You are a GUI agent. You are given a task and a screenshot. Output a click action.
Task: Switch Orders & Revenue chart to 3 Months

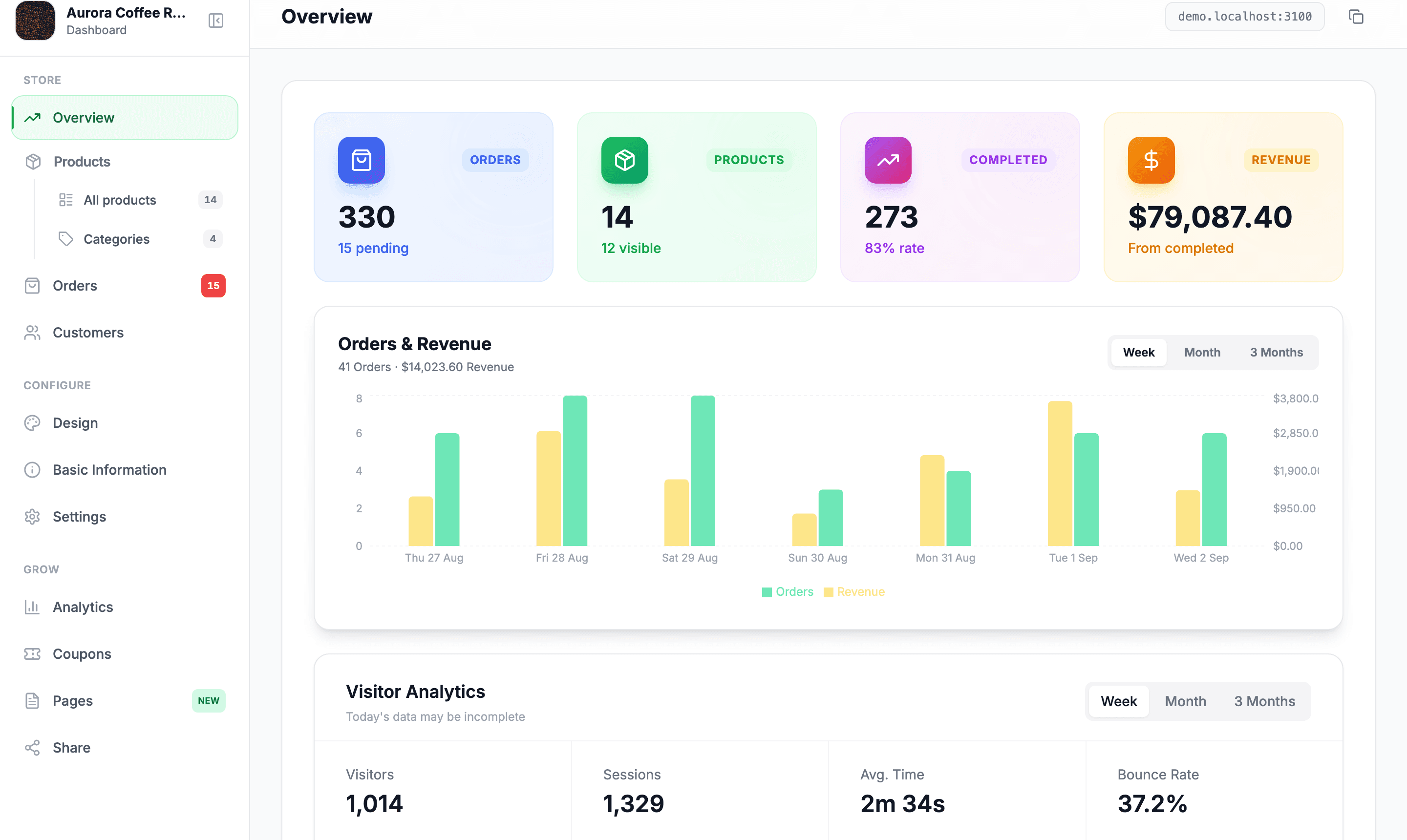pyautogui.click(x=1277, y=353)
